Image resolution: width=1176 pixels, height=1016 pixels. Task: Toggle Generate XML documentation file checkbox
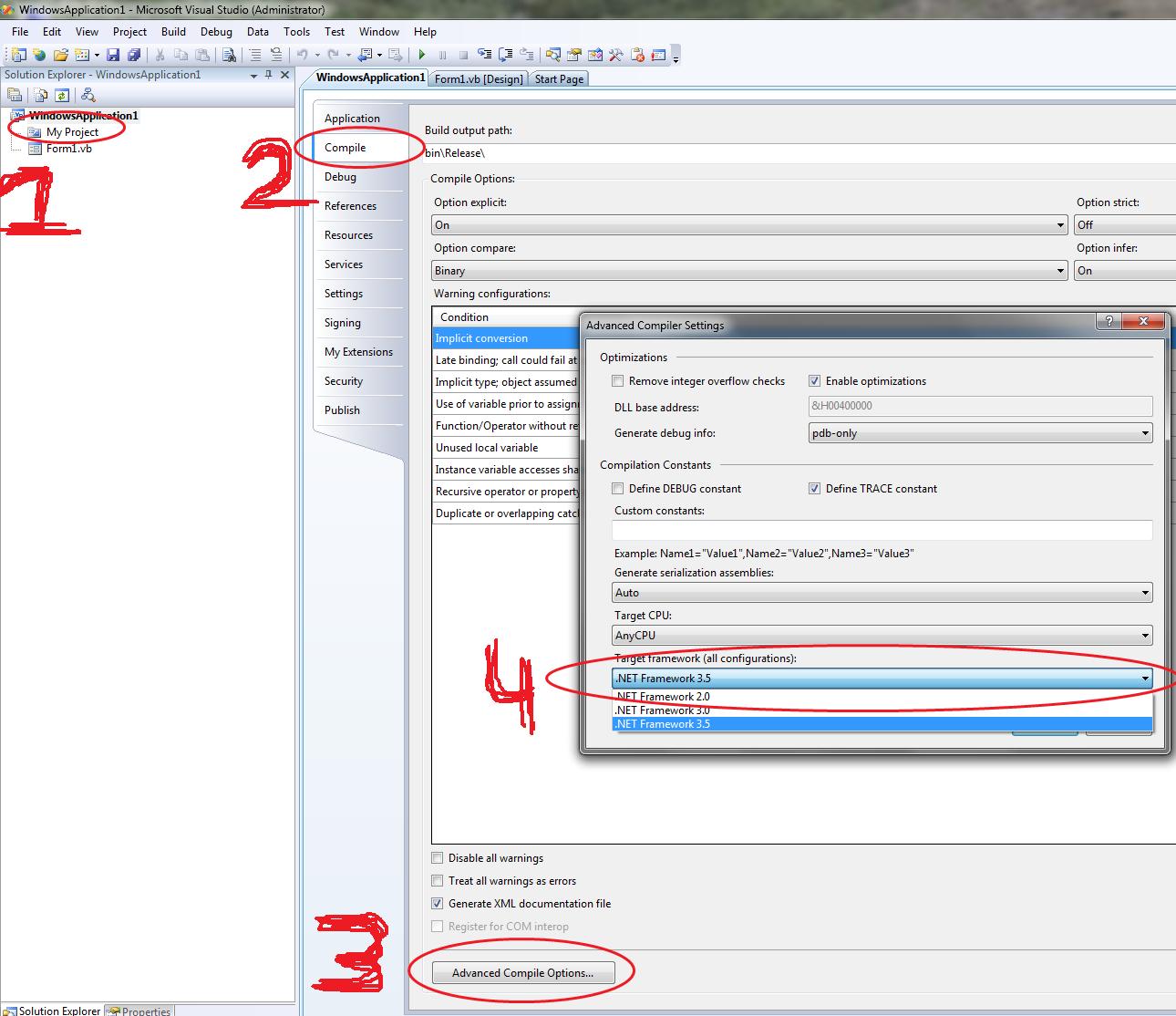(438, 904)
